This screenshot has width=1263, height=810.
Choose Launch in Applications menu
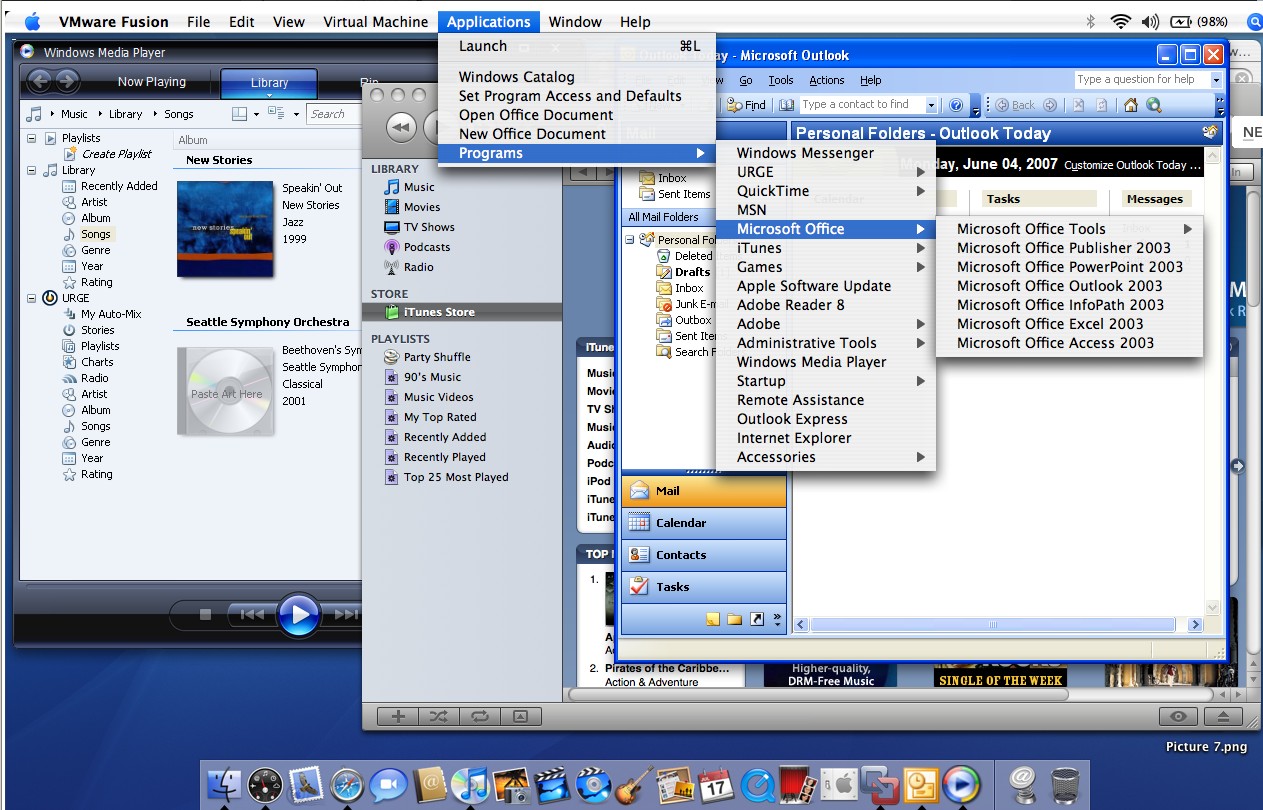pyautogui.click(x=577, y=46)
